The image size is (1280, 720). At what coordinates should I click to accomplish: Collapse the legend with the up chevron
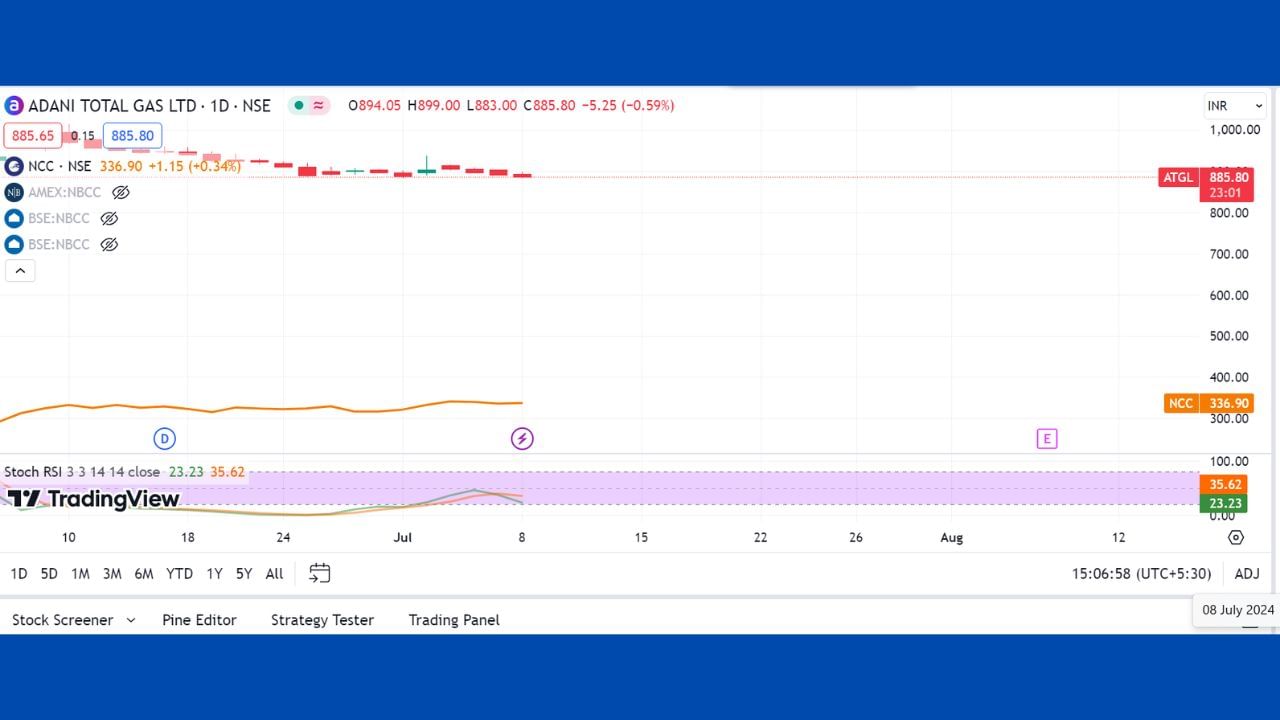(20, 270)
